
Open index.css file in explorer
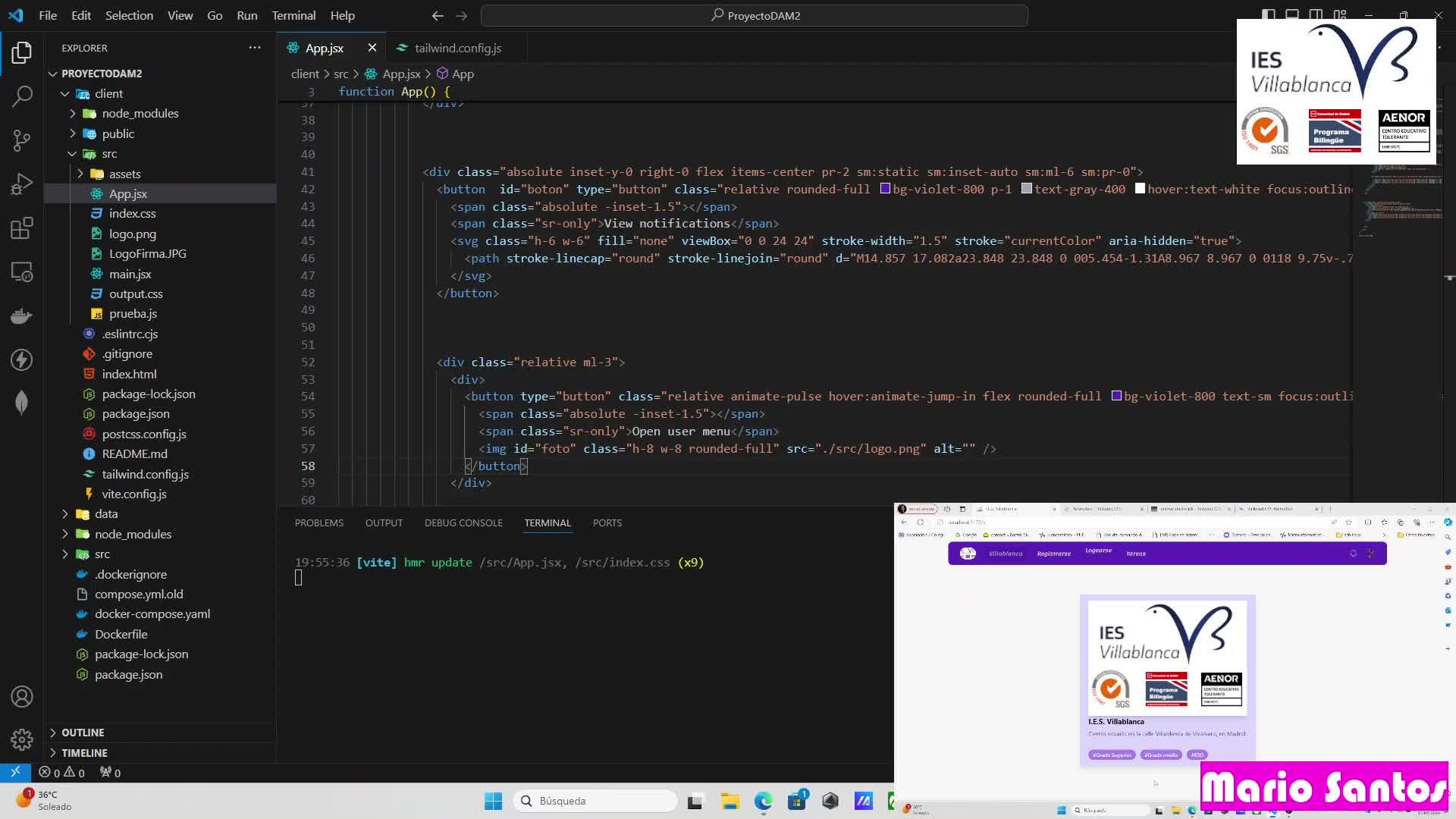pyautogui.click(x=132, y=214)
